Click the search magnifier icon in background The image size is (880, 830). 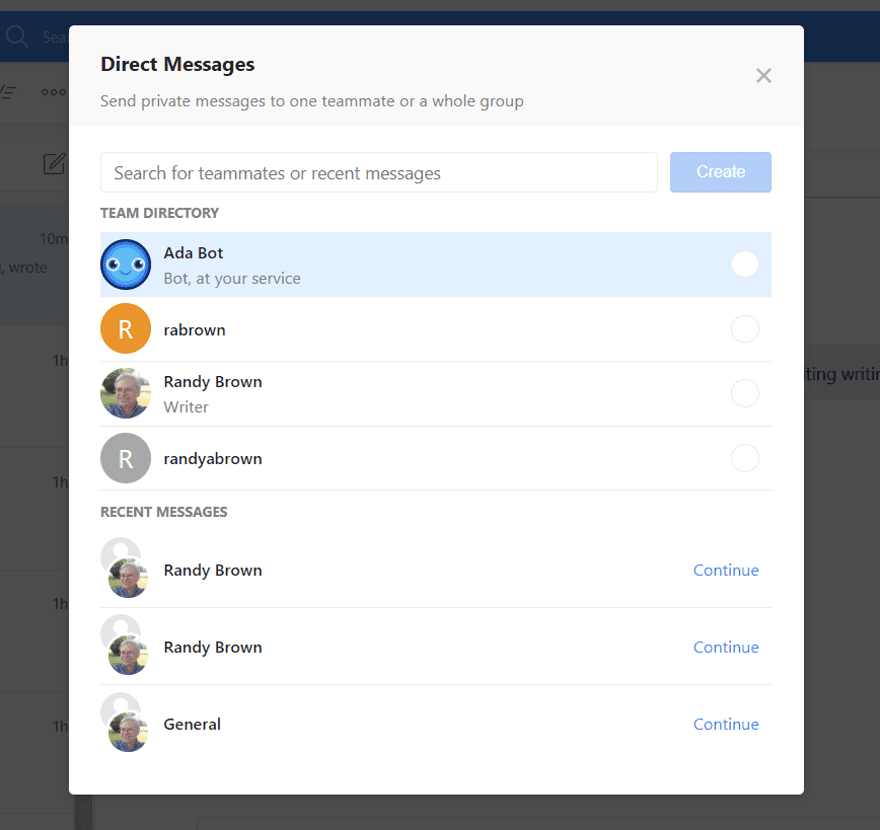[x=17, y=37]
